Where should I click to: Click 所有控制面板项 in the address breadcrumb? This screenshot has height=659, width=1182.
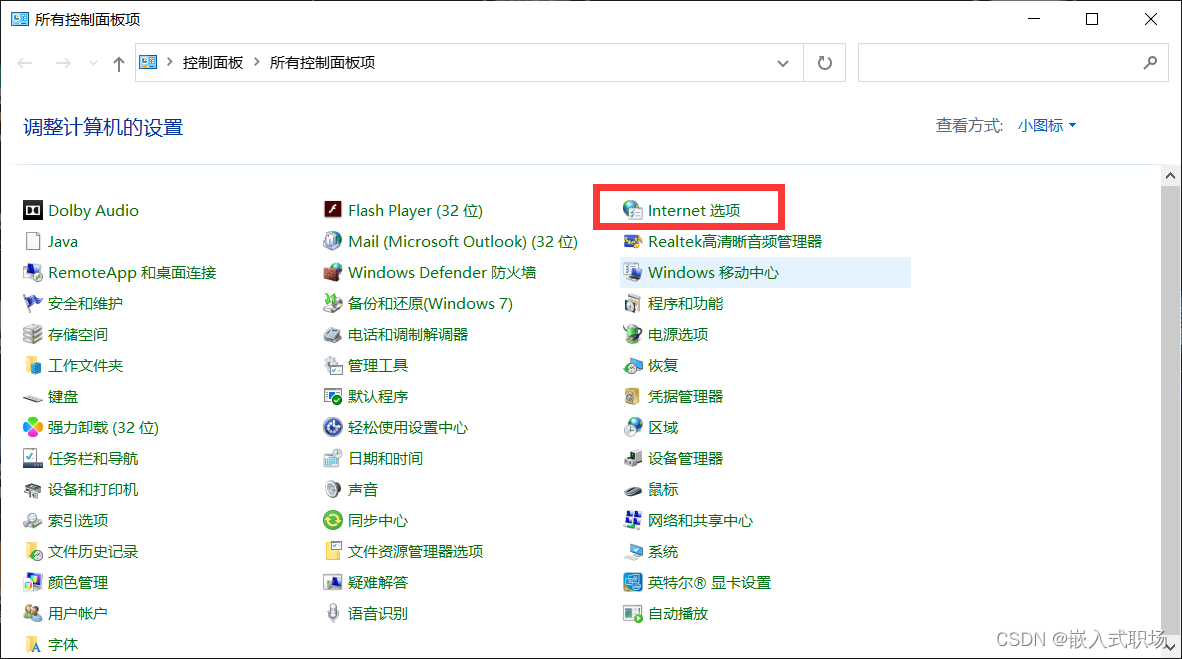tap(322, 63)
